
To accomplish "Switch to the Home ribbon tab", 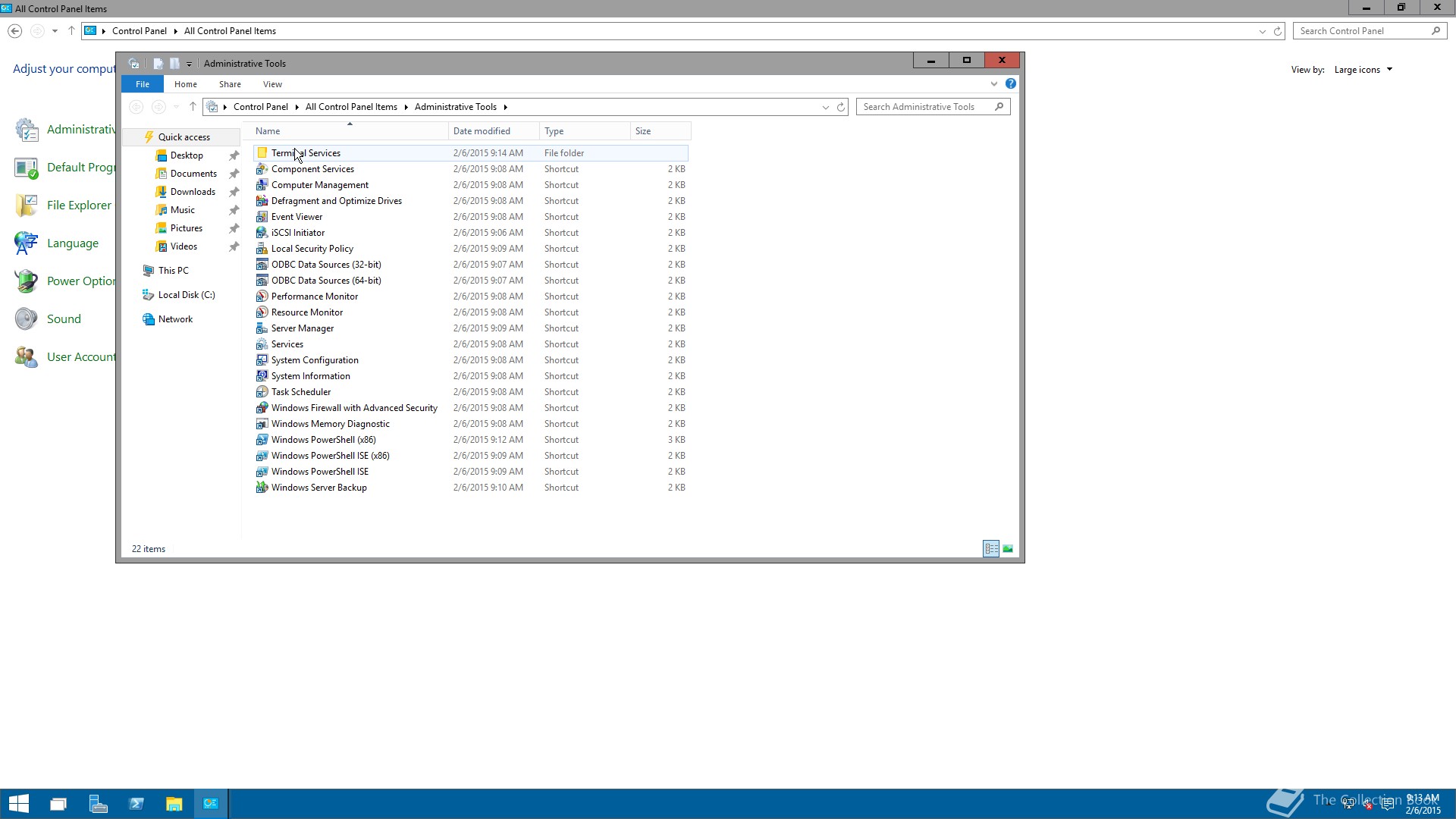I will [x=186, y=84].
